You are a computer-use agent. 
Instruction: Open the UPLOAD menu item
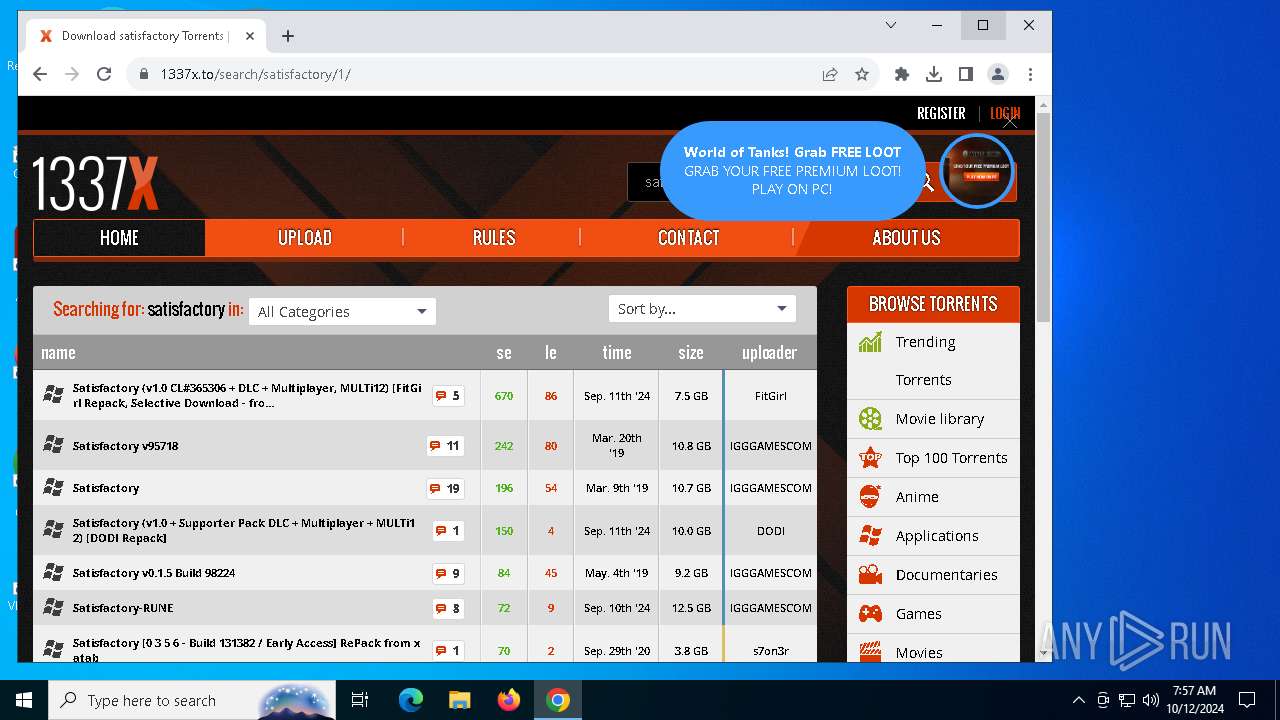(304, 238)
